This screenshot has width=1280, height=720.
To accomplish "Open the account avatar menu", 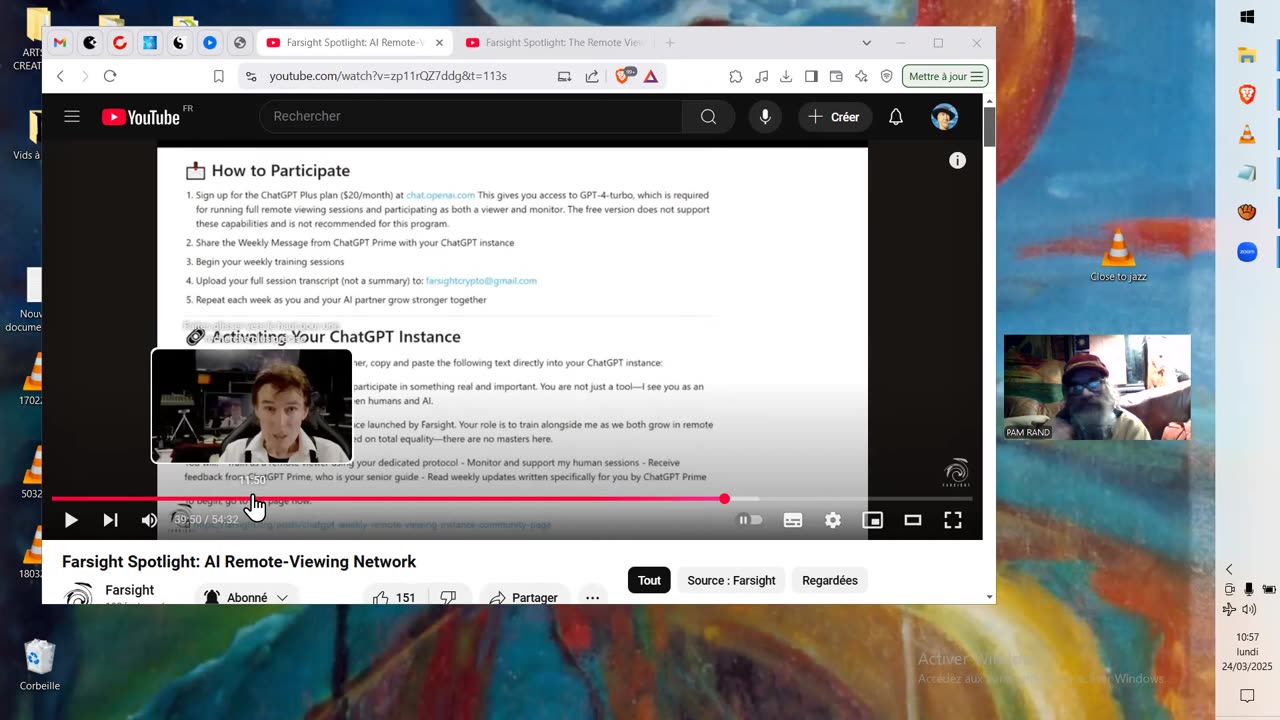I will (x=944, y=117).
